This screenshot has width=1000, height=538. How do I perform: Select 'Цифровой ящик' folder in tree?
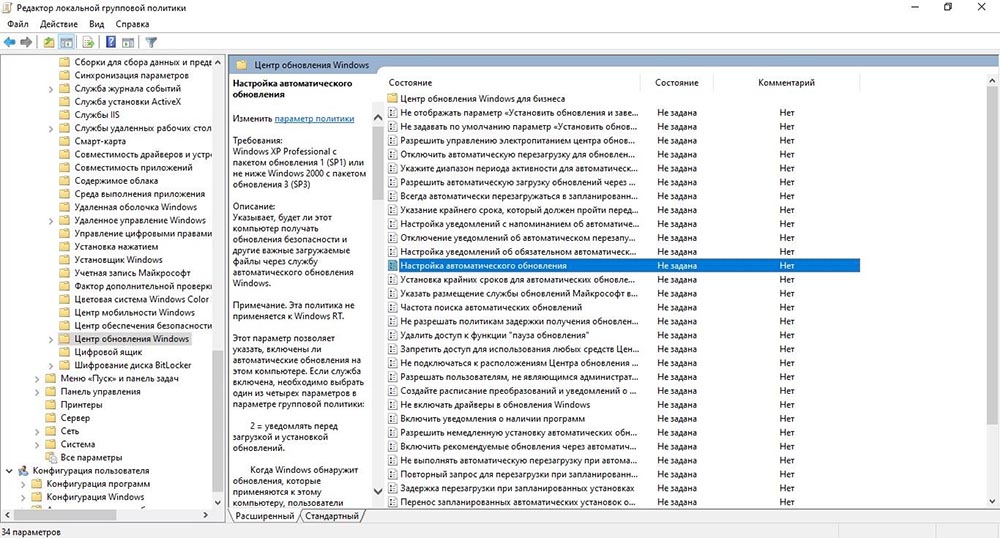108,352
